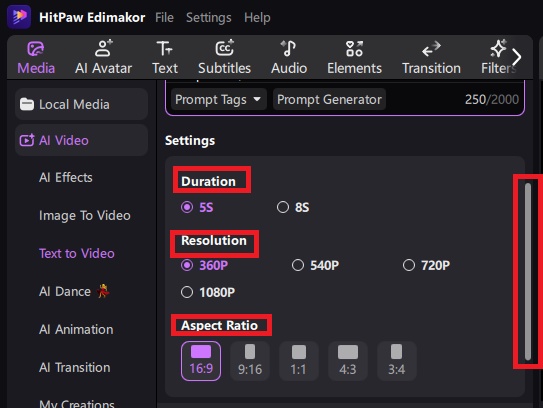
Task: Open the Subtitles CC icon
Action: [224, 48]
